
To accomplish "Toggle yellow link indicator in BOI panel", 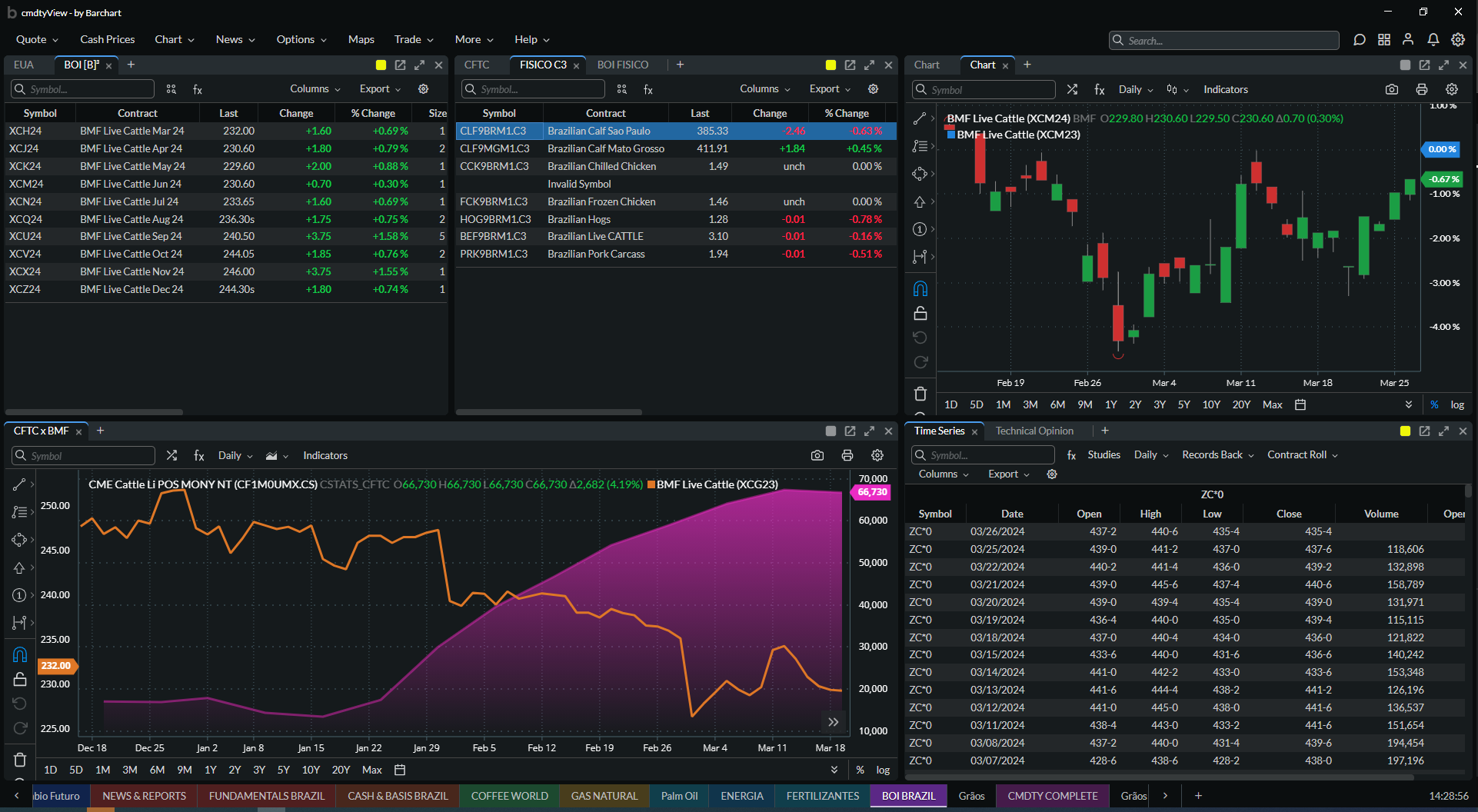I will coord(381,65).
